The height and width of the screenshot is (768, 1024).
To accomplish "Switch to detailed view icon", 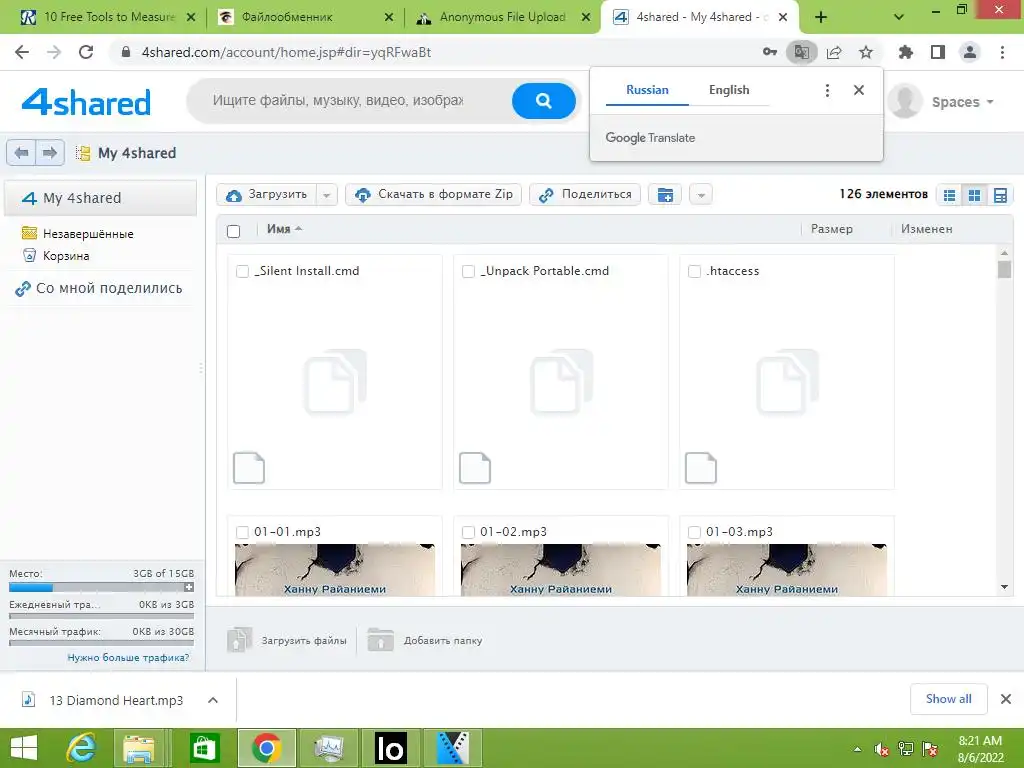I will click(x=1000, y=195).
